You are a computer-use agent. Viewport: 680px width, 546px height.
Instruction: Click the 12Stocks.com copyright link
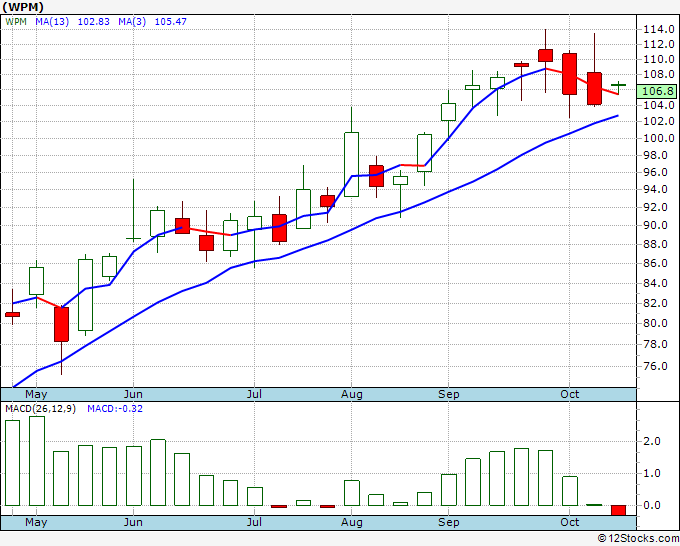tap(638, 538)
